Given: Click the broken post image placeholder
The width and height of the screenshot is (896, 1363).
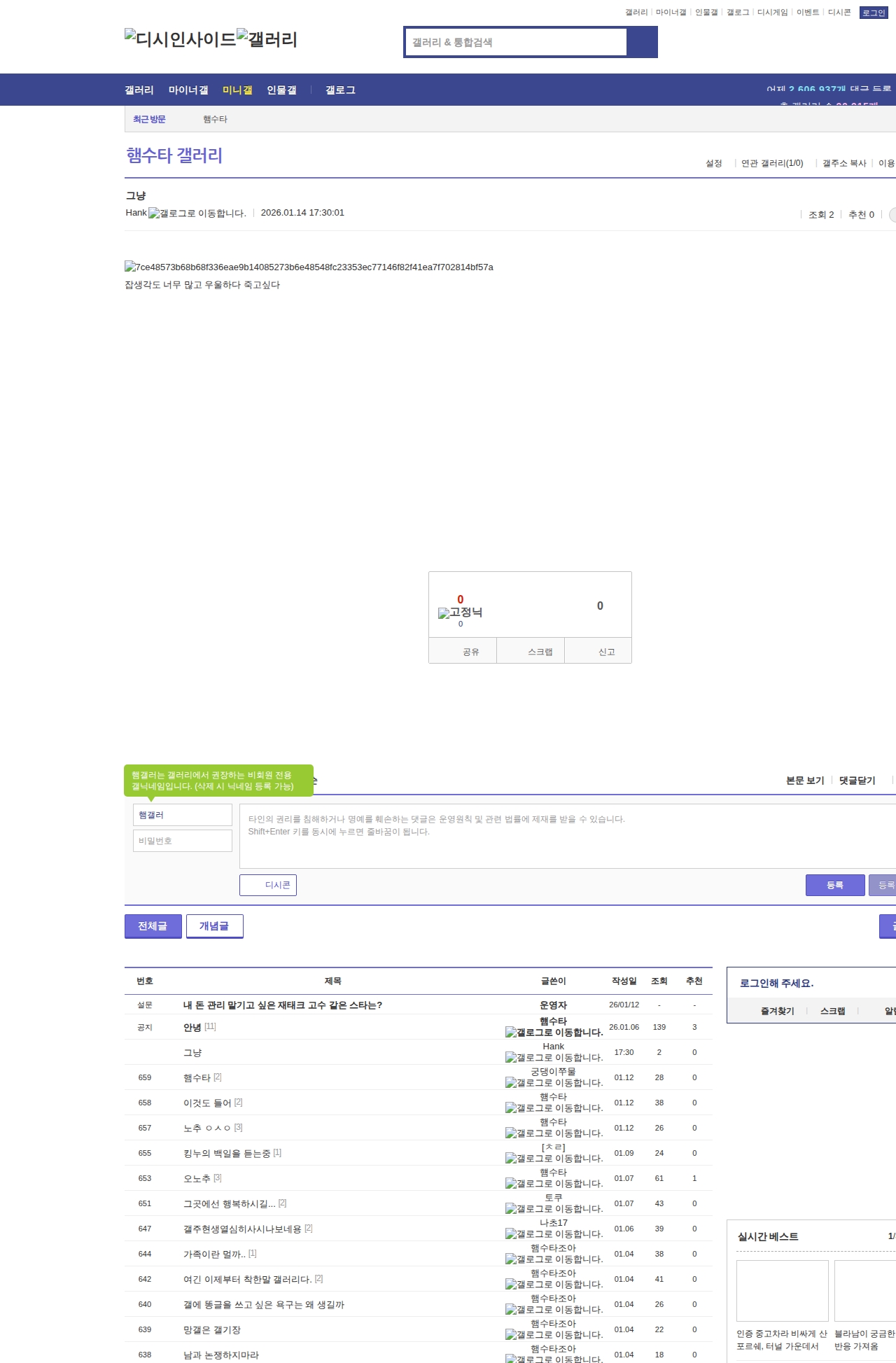Looking at the screenshot, I should point(309,267).
